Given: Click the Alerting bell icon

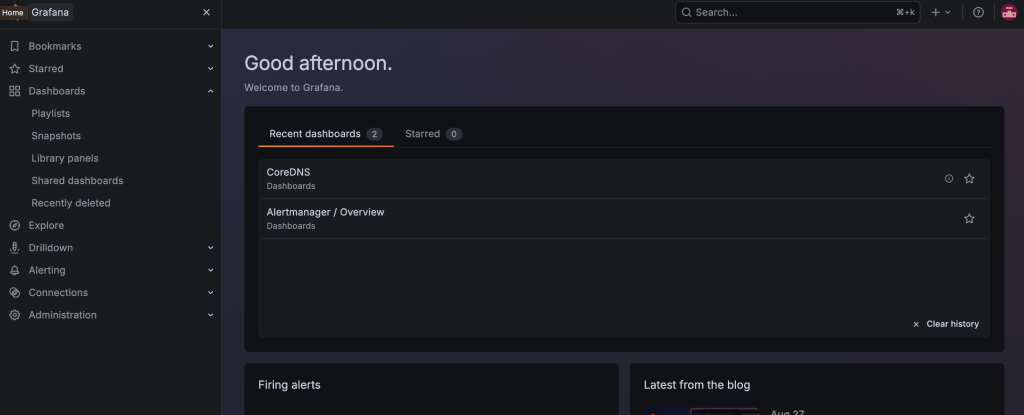Looking at the screenshot, I should pos(14,270).
